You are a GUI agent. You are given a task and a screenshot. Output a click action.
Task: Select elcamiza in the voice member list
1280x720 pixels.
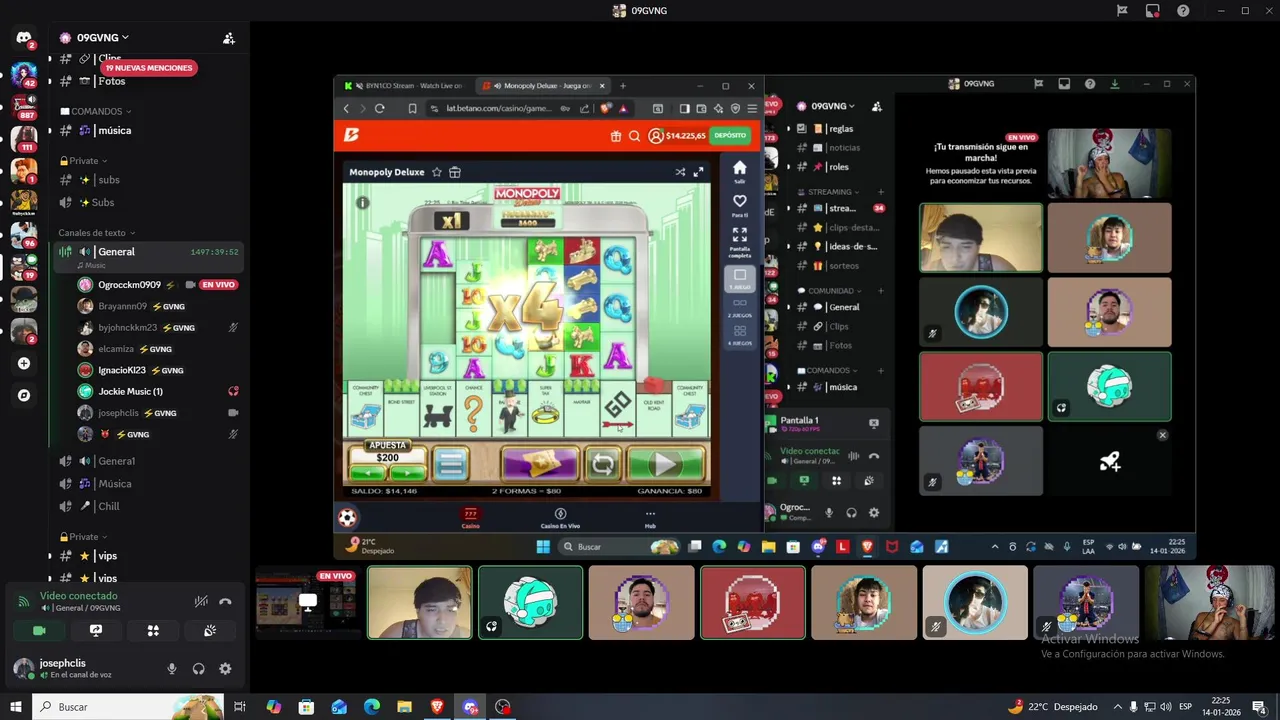(x=115, y=349)
